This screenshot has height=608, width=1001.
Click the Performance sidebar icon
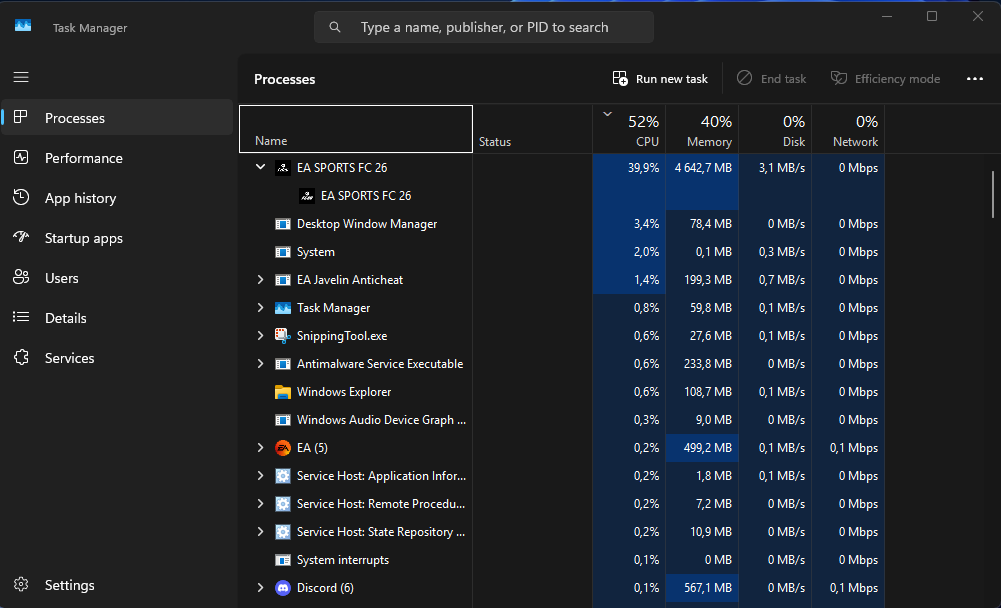pyautogui.click(x=21, y=157)
